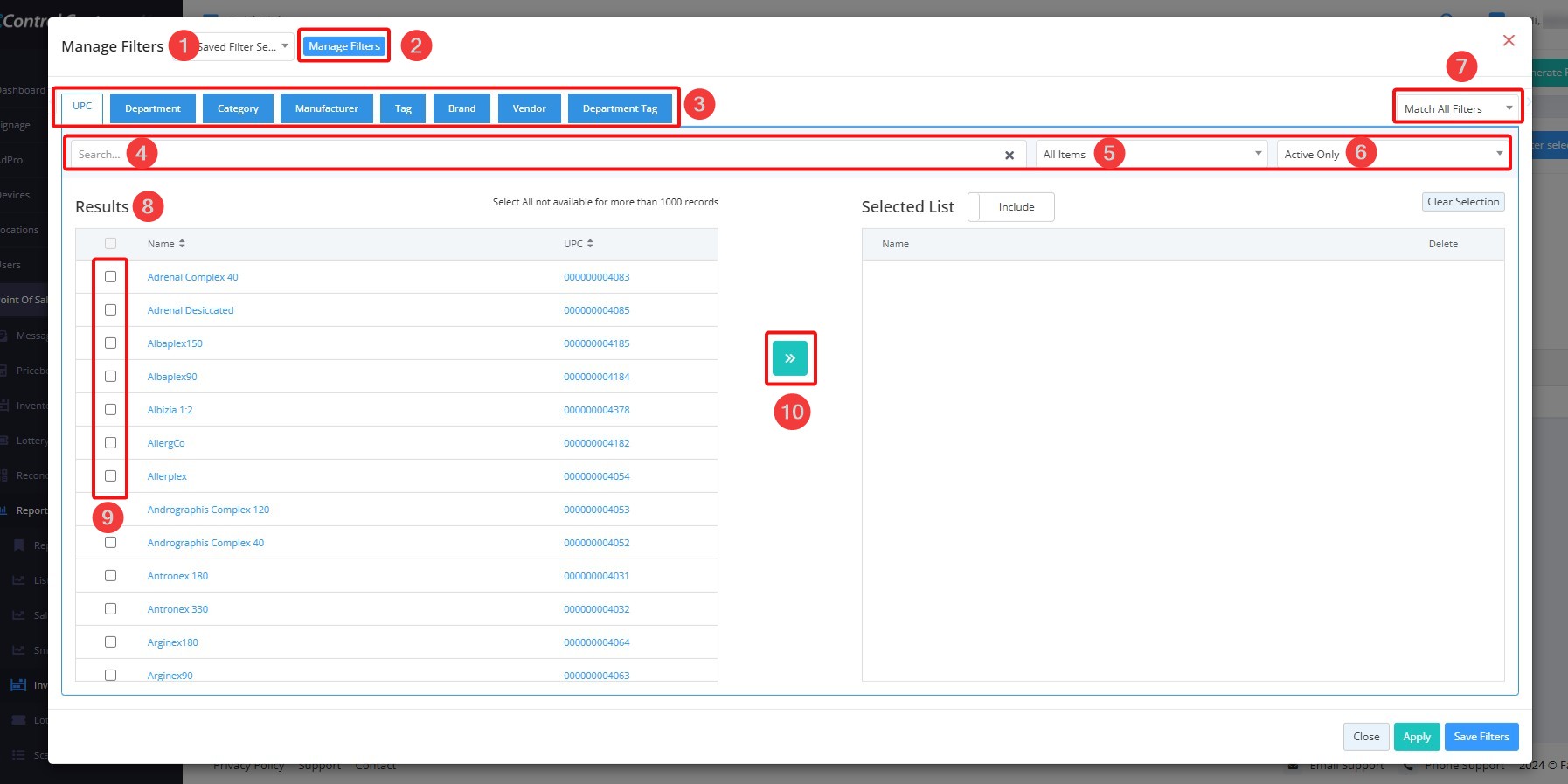Toggle the Include switch for Selected List
This screenshot has width=1568, height=784.
1011,207
